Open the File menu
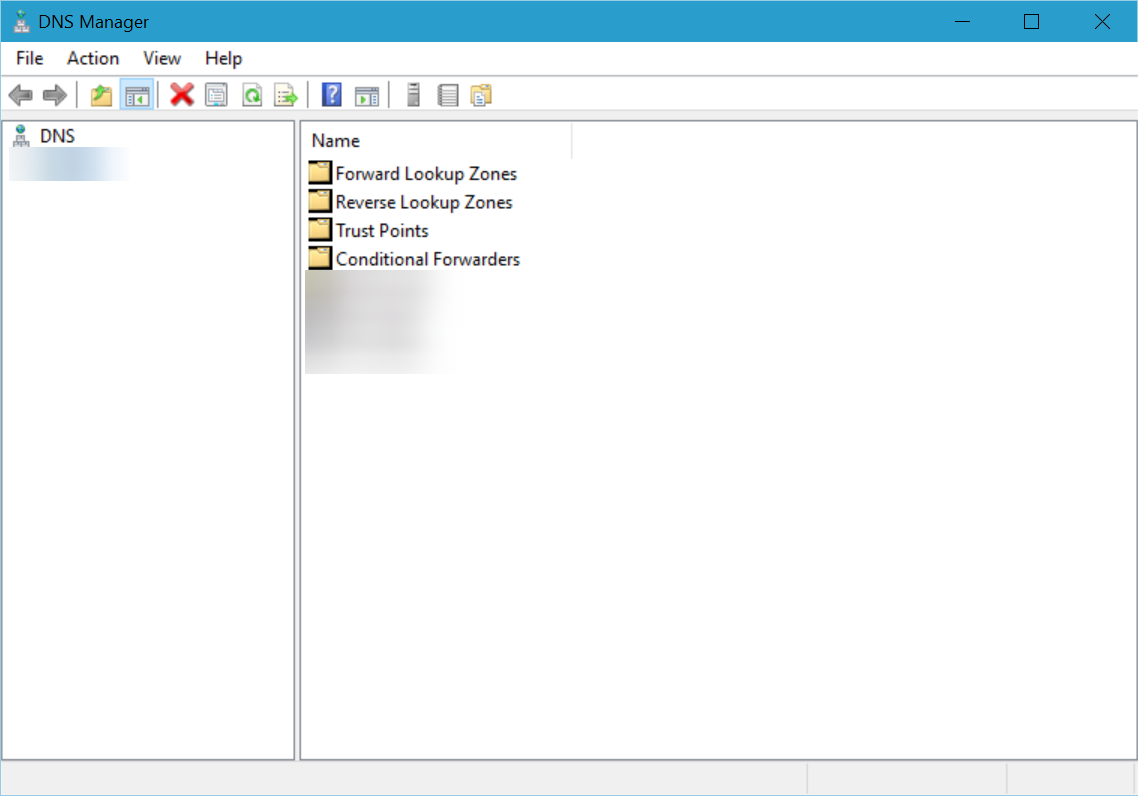The height and width of the screenshot is (796, 1138). pos(30,58)
